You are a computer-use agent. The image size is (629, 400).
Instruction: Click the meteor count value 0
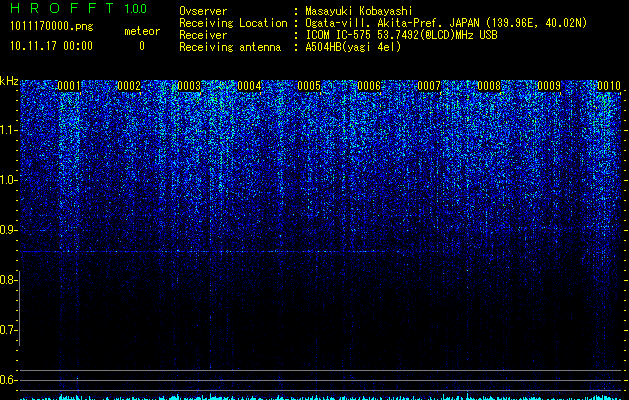click(x=142, y=46)
